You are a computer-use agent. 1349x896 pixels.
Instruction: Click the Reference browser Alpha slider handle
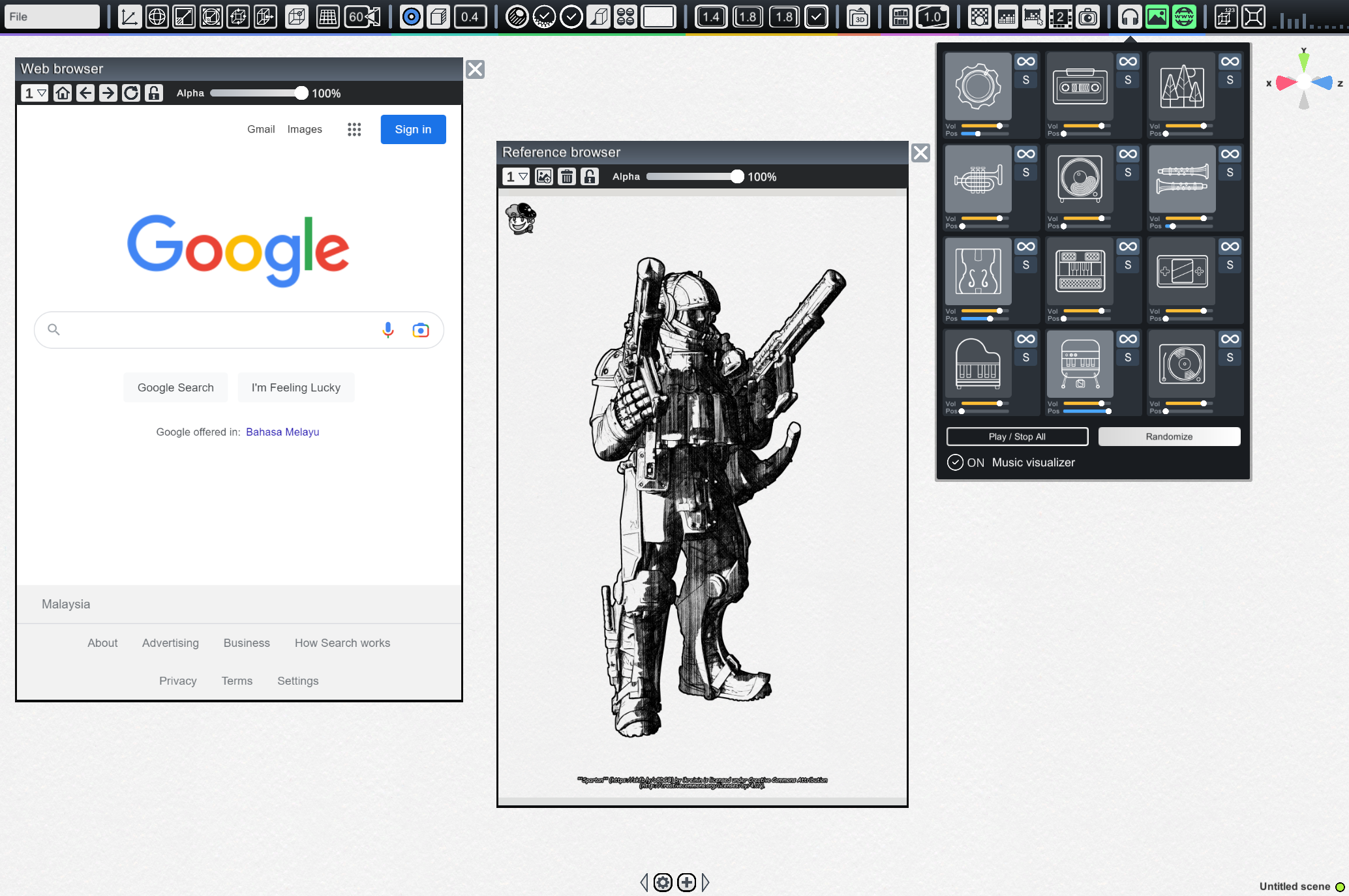(x=737, y=177)
